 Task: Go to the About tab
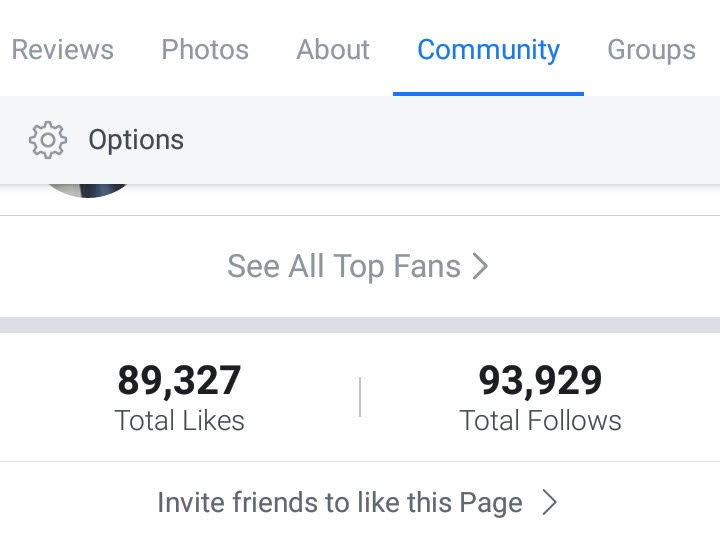[333, 49]
